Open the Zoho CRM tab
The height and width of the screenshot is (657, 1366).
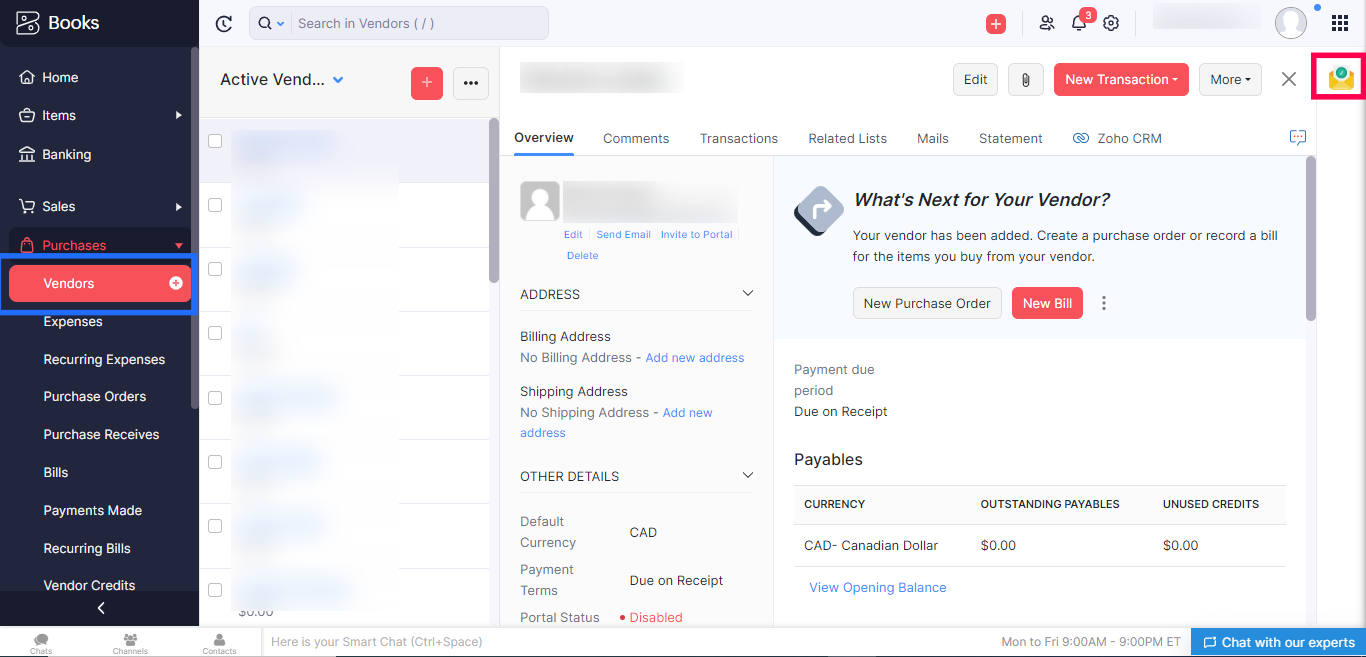tap(1117, 138)
